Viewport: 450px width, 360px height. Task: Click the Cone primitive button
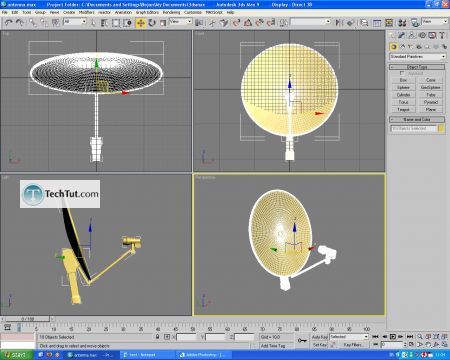(x=431, y=80)
